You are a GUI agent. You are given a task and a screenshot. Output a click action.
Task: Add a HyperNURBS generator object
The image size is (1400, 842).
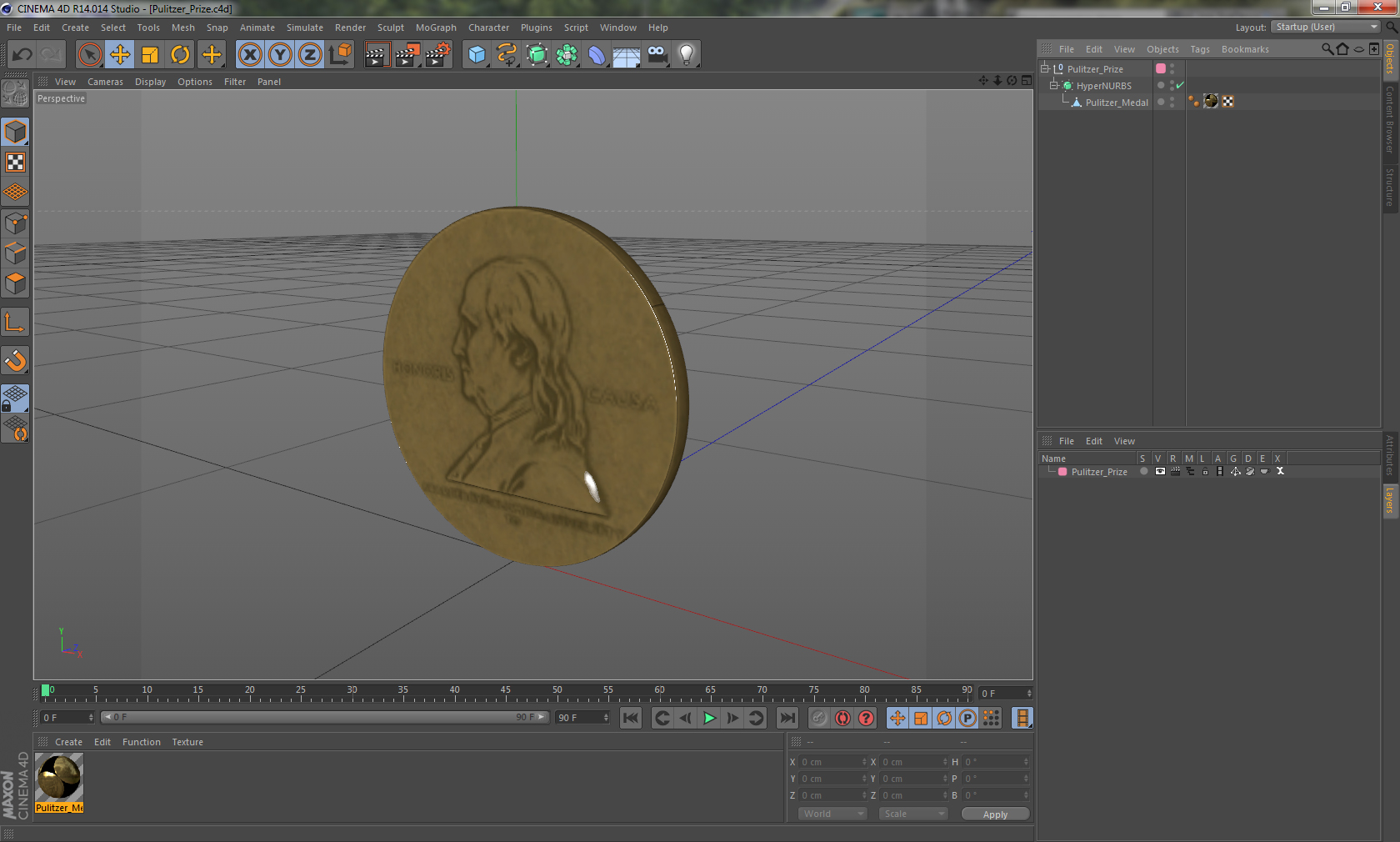537,55
